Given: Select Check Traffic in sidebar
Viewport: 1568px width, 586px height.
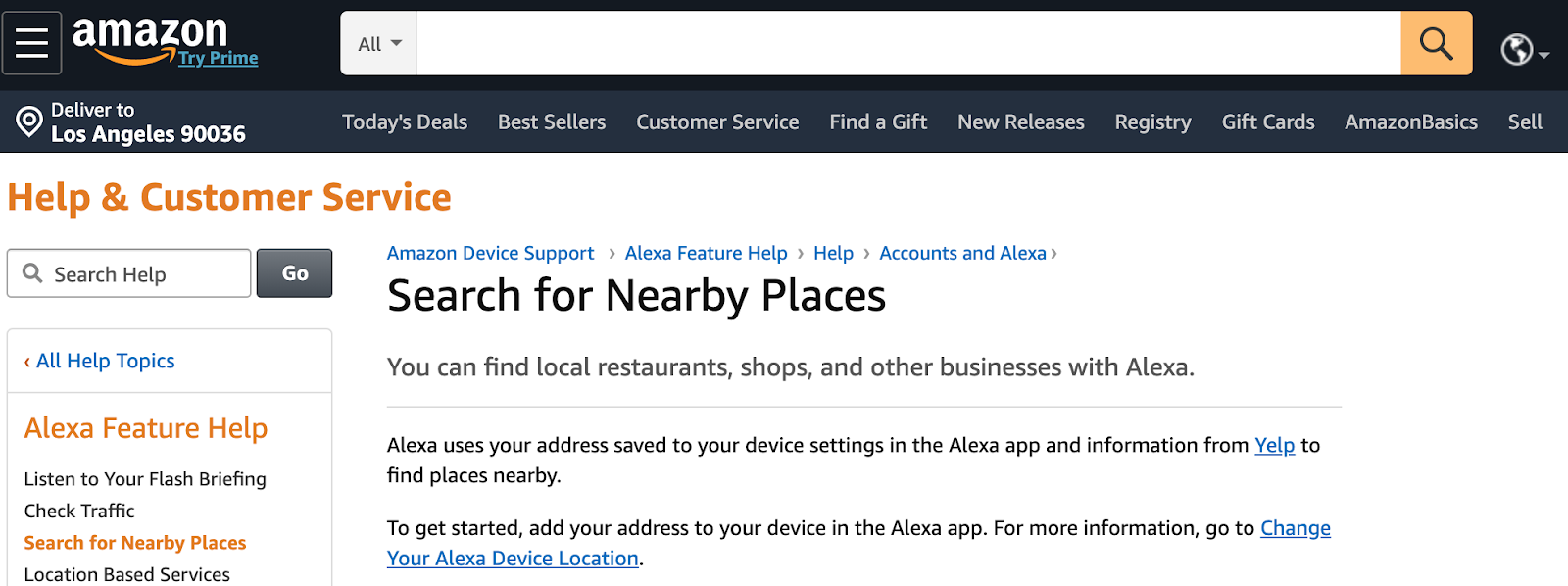Looking at the screenshot, I should [79, 511].
